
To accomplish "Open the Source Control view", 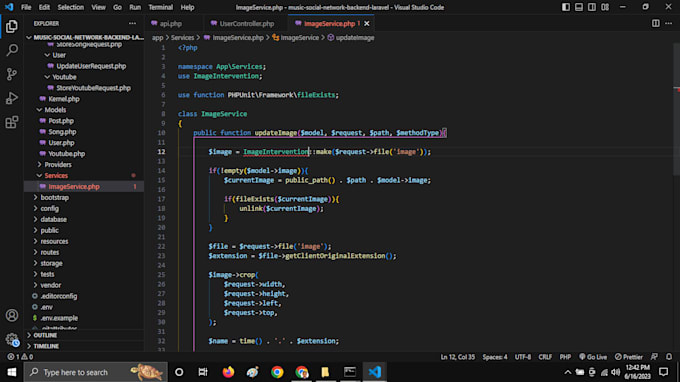I will click(x=12, y=74).
